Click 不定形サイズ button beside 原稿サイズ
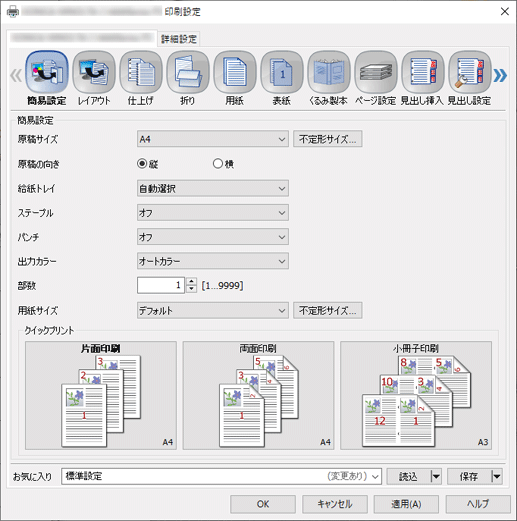 328,139
